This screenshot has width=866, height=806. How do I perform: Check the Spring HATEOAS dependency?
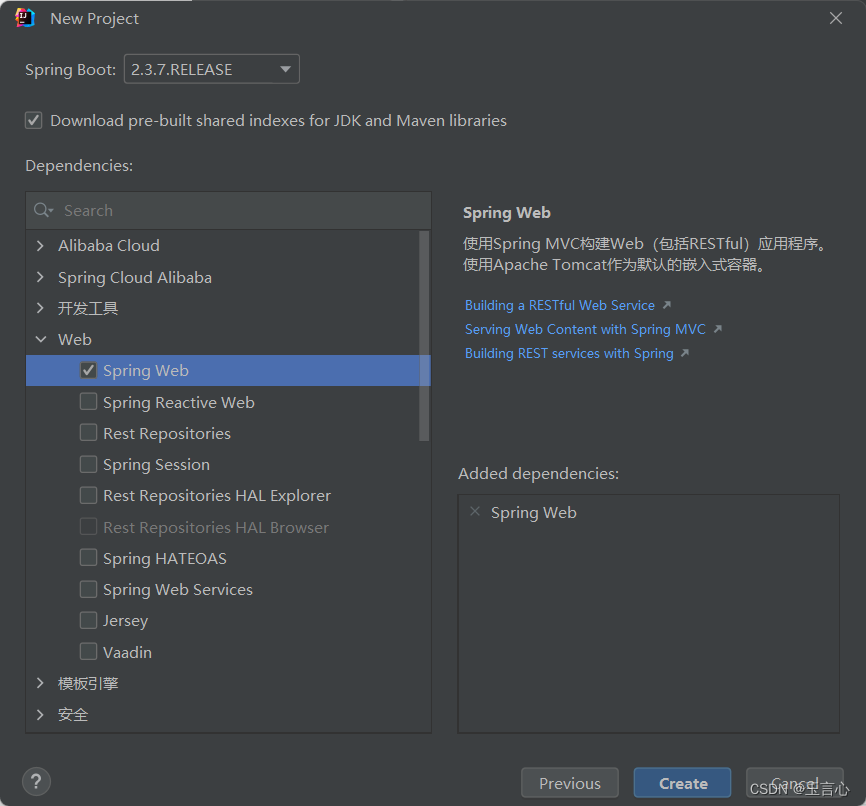pos(89,558)
